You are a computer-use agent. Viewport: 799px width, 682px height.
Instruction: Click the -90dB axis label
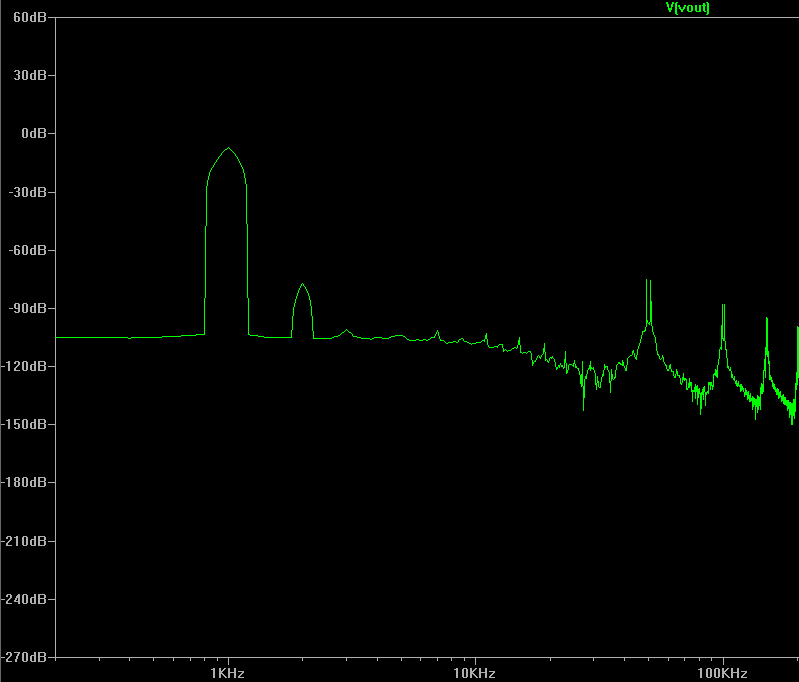(28, 308)
